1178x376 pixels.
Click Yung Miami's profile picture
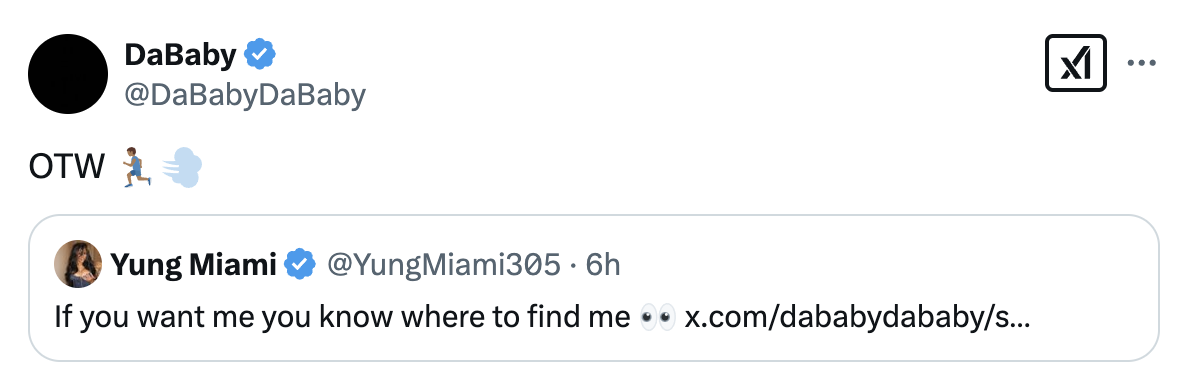pyautogui.click(x=78, y=264)
